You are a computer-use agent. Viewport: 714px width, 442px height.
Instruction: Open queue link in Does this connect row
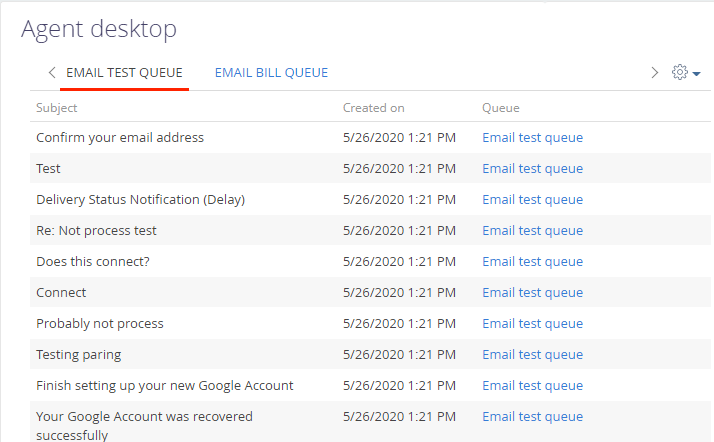532,261
